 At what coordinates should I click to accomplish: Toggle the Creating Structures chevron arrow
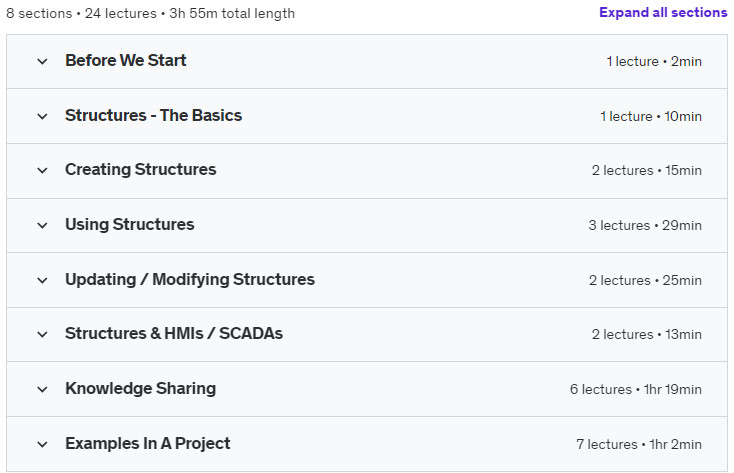pyautogui.click(x=42, y=170)
